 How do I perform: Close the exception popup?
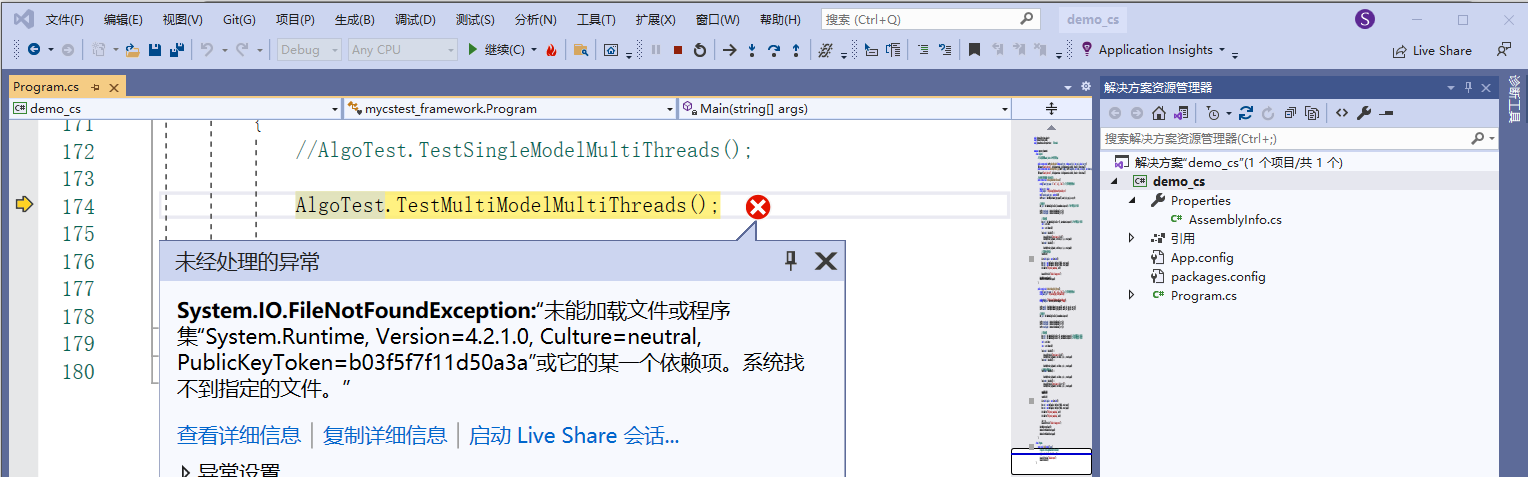coord(826,261)
